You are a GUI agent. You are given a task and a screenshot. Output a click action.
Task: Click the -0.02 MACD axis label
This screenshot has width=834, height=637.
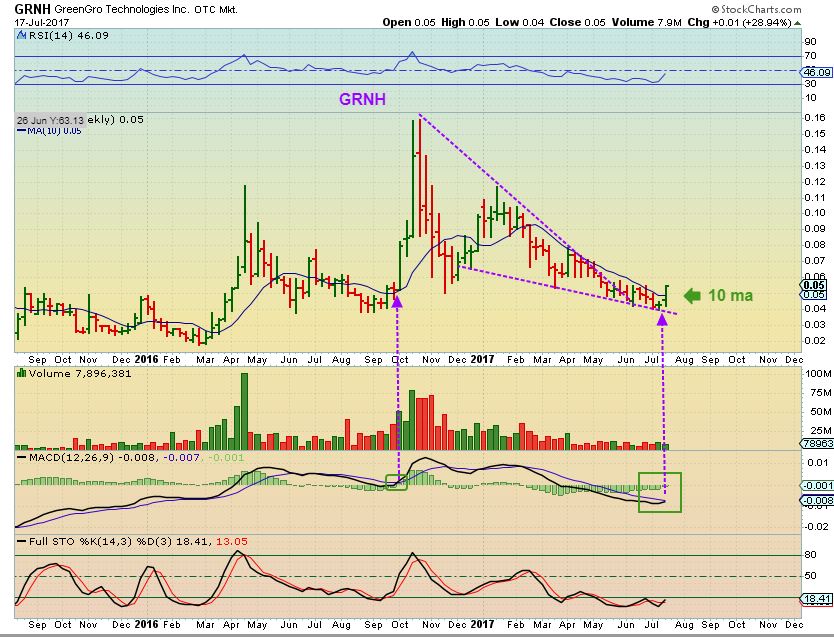tap(817, 526)
